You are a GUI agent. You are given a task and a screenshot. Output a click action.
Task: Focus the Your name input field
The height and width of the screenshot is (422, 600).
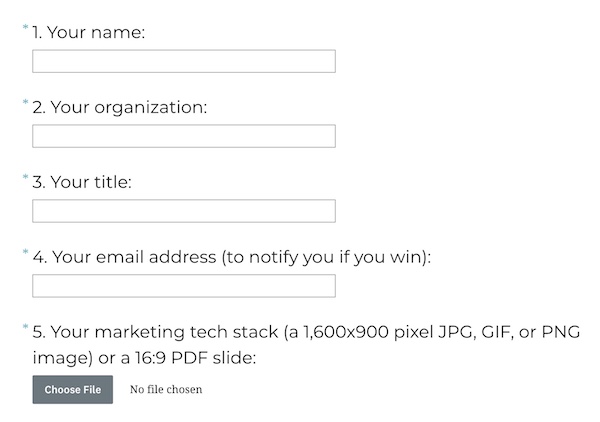pyautogui.click(x=184, y=61)
